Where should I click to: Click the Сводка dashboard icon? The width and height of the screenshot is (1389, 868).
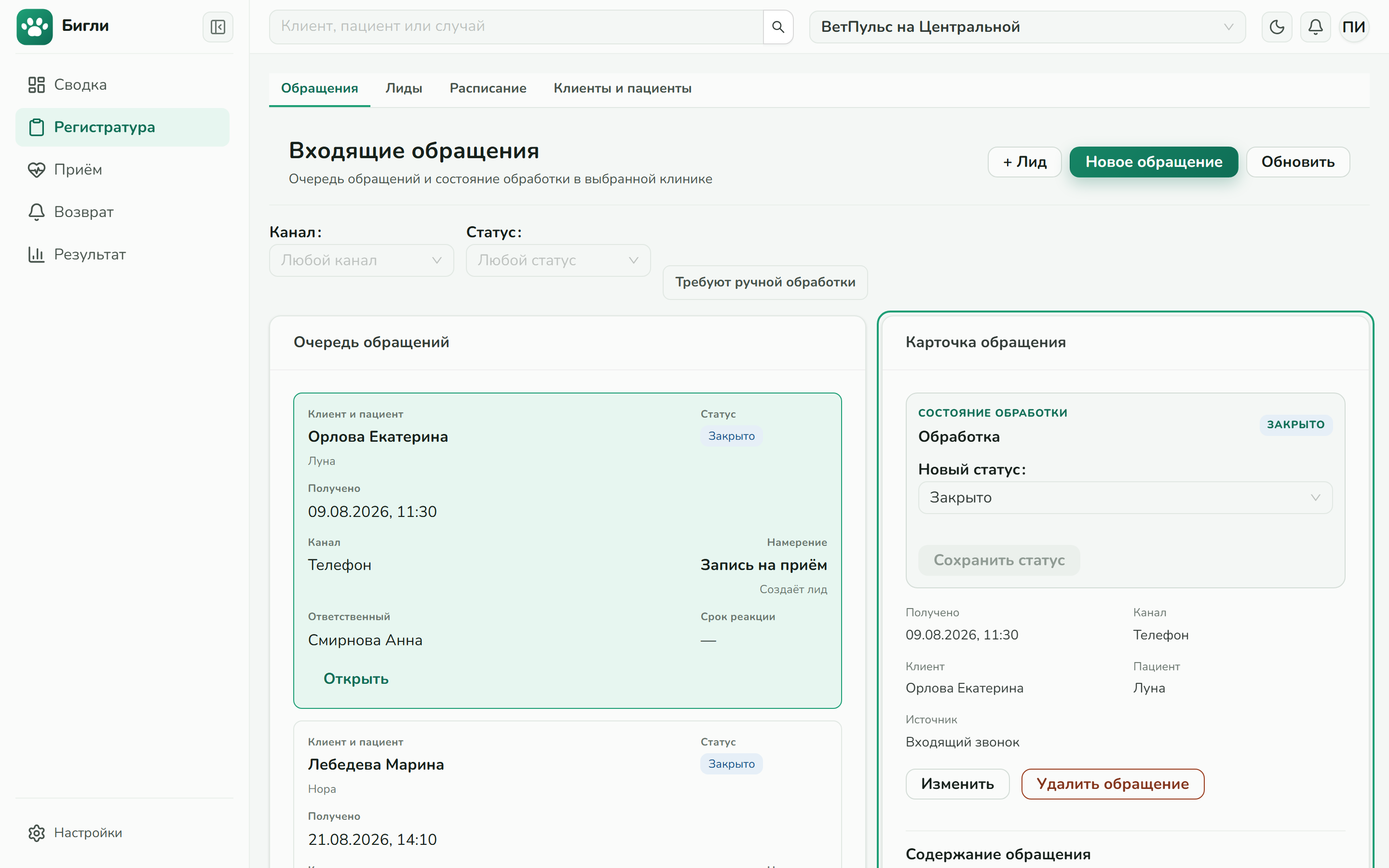click(36, 85)
